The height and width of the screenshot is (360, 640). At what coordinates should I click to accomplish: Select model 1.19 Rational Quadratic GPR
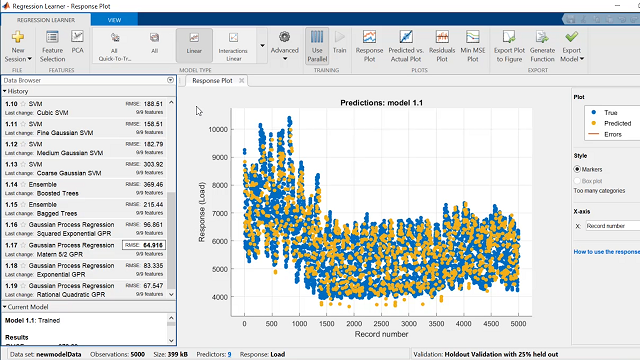(x=84, y=290)
